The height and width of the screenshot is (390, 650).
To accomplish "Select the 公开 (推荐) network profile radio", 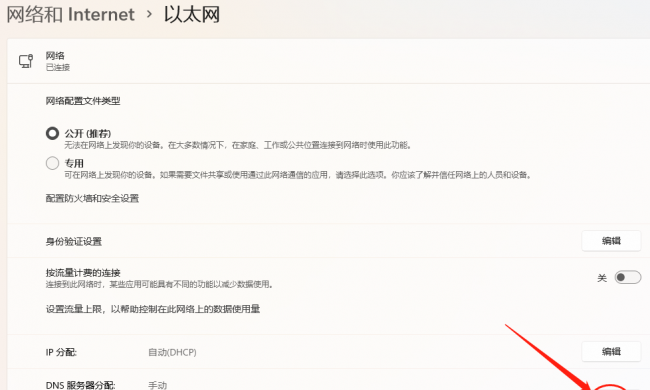I will (x=52, y=133).
